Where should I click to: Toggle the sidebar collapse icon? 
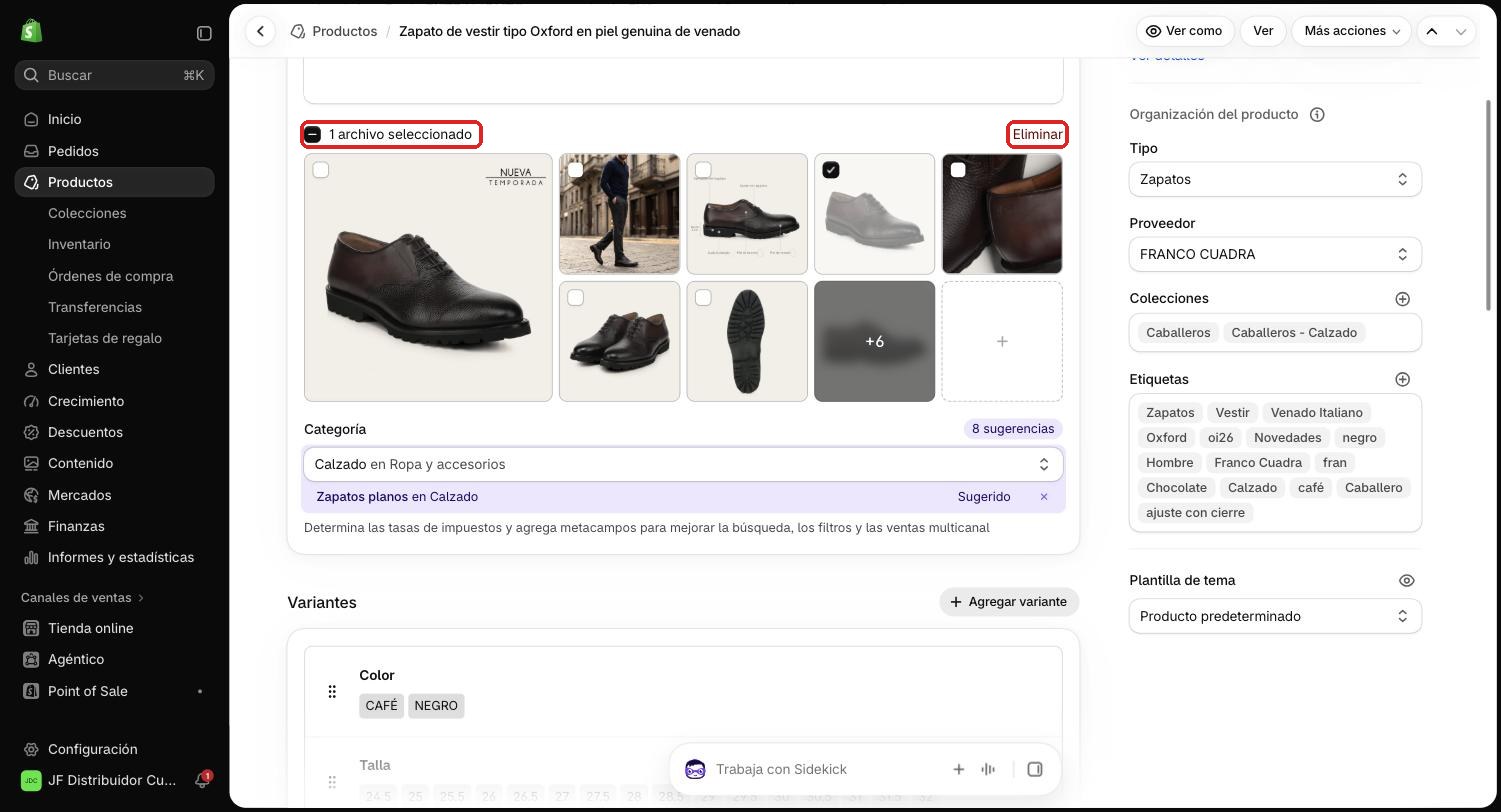click(x=204, y=33)
